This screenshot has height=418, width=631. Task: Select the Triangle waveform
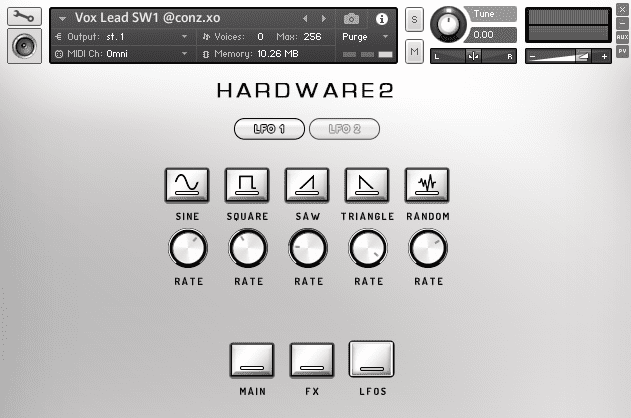(x=367, y=185)
